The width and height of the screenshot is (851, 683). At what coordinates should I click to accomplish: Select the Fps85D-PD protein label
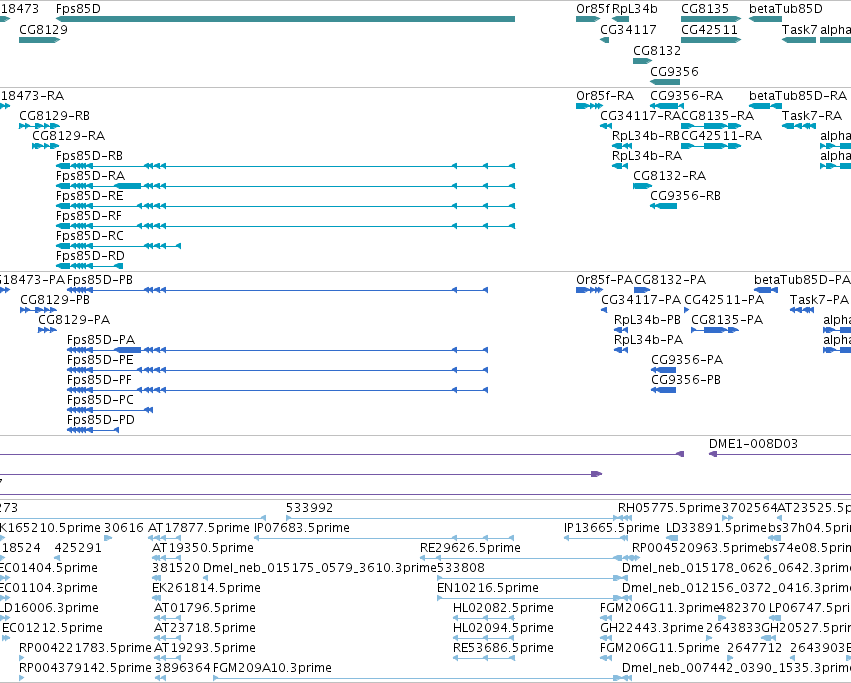point(100,420)
